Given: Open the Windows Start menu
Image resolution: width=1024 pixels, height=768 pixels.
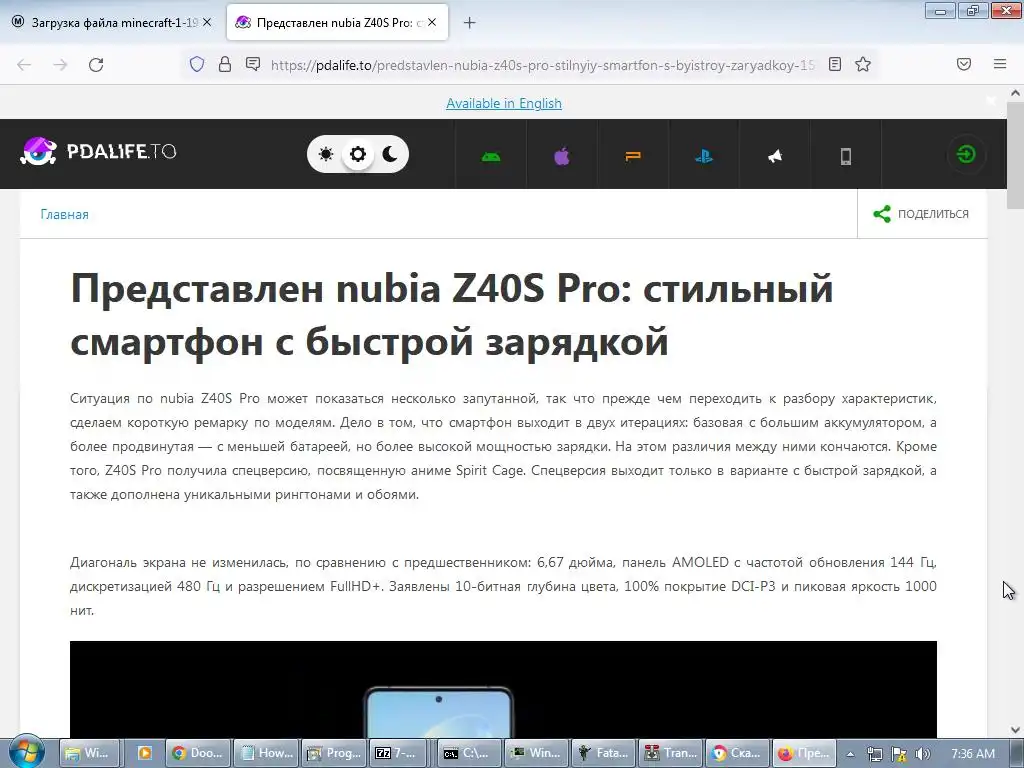Looking at the screenshot, I should [x=26, y=752].
